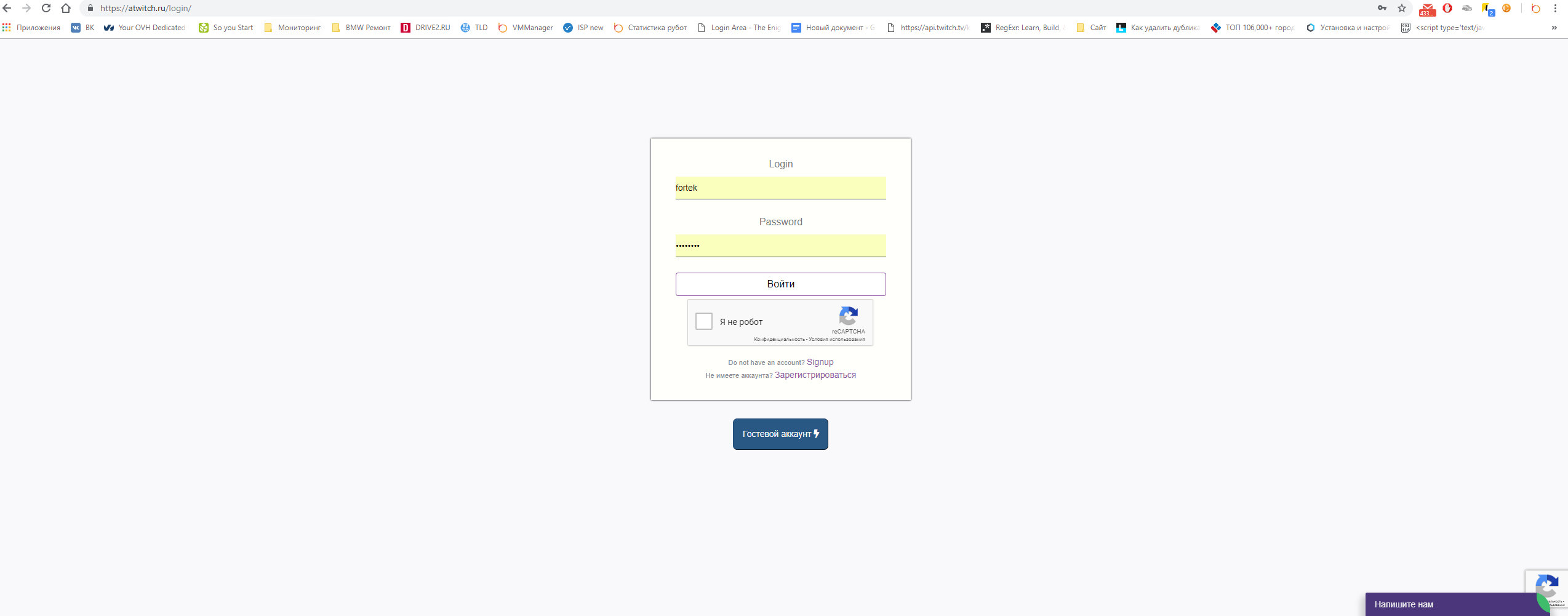Bookmark this page with the star icon
Image resolution: width=1568 pixels, height=616 pixels.
1402,8
